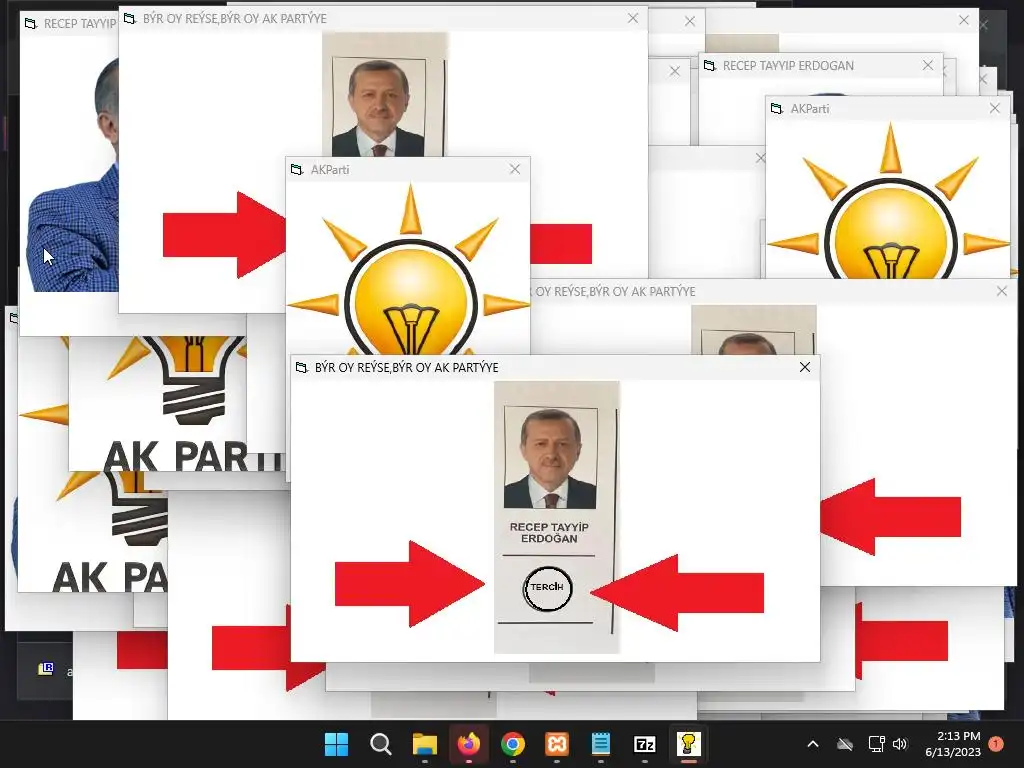This screenshot has width=1024, height=768.
Task: Click title text of AKParti window near ERDOGAN window
Action: (810, 108)
